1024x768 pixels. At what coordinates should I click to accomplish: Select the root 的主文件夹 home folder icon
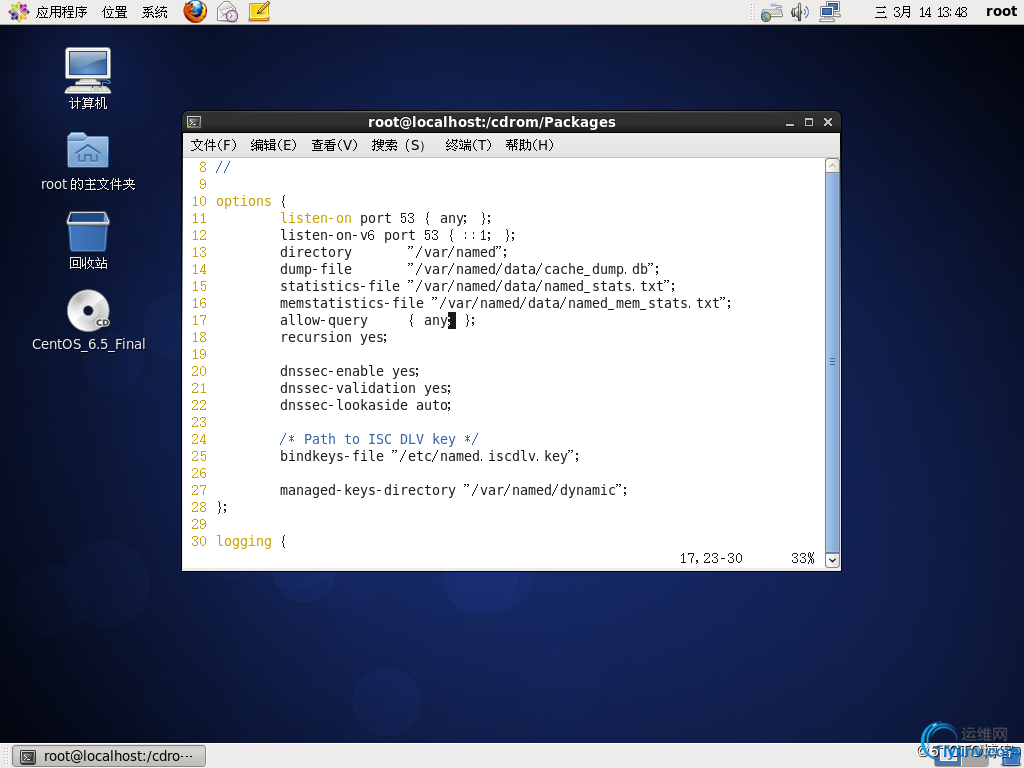[88, 161]
